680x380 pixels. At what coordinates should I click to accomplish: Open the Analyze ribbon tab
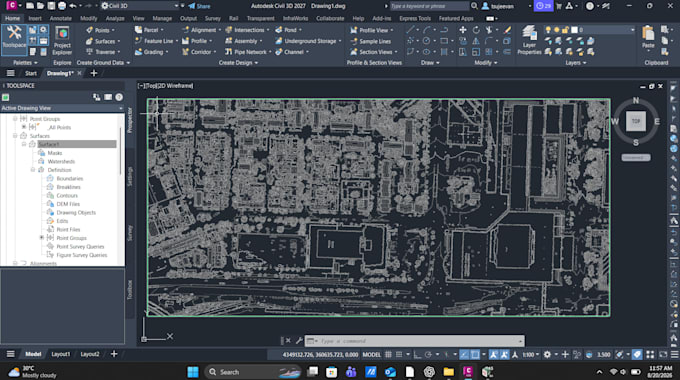[x=115, y=18]
